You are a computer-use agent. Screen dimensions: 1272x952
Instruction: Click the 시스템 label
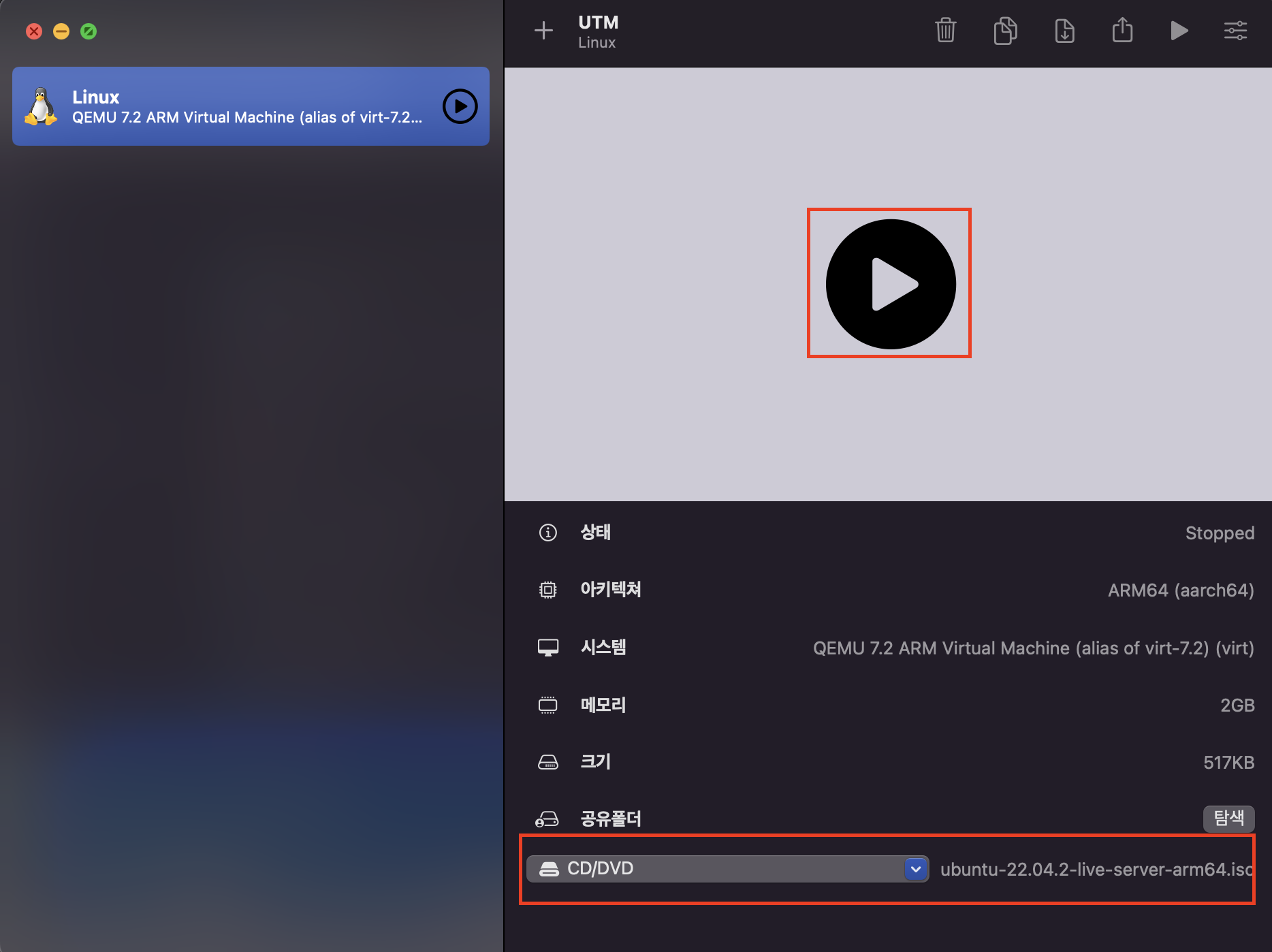click(603, 647)
